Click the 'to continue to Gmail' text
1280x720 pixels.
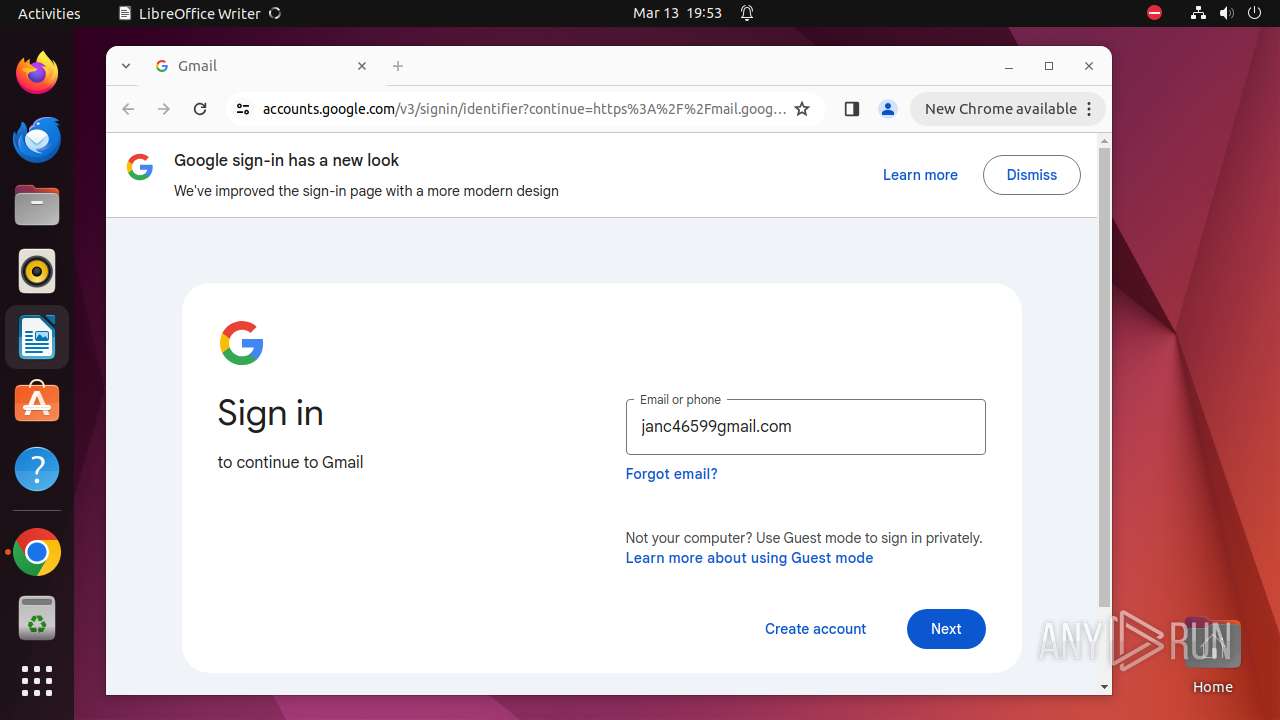(x=290, y=462)
